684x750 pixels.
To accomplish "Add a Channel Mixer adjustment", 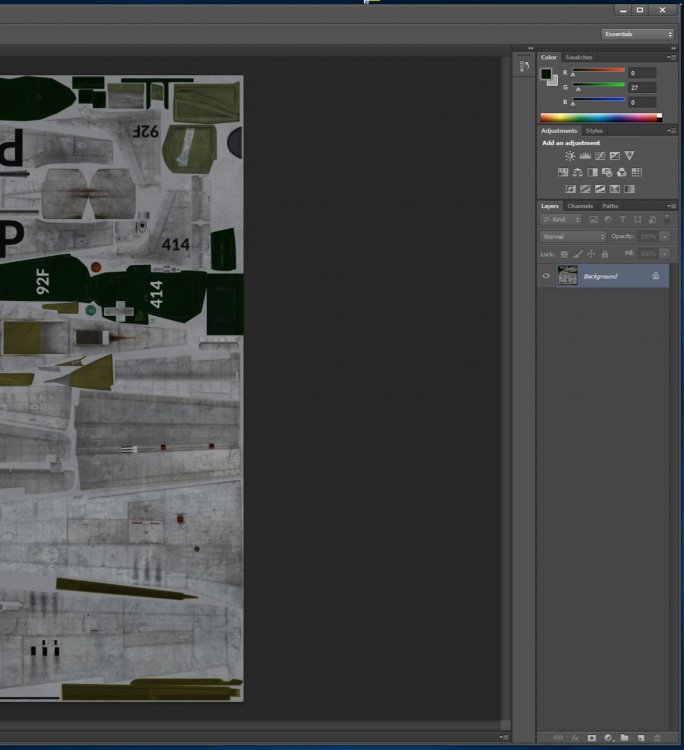I will point(621,172).
